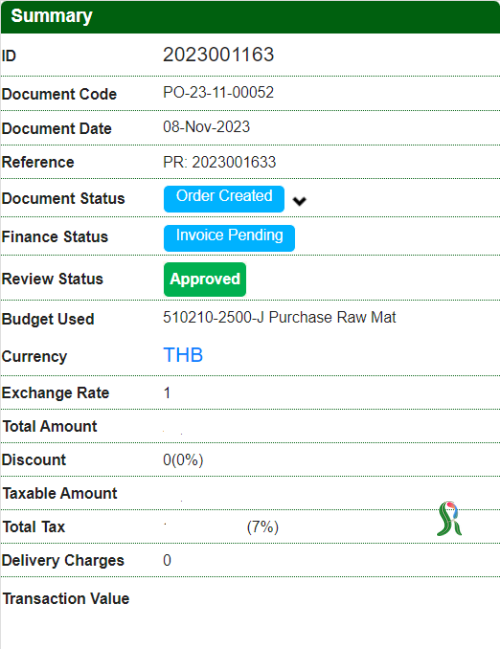Click the Transaction Value label
The width and height of the screenshot is (500, 649).
click(66, 599)
